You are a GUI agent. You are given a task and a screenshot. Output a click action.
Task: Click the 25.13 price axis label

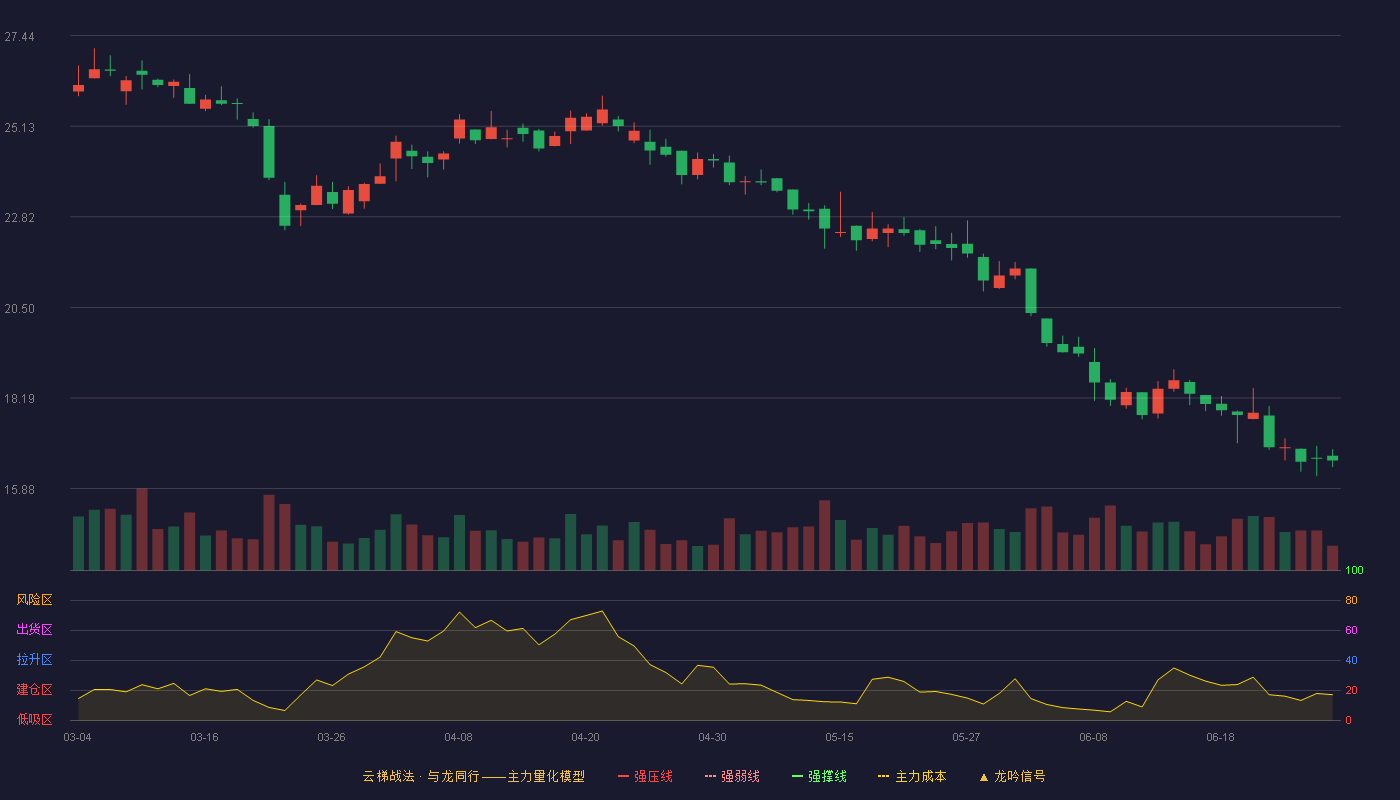[x=19, y=127]
